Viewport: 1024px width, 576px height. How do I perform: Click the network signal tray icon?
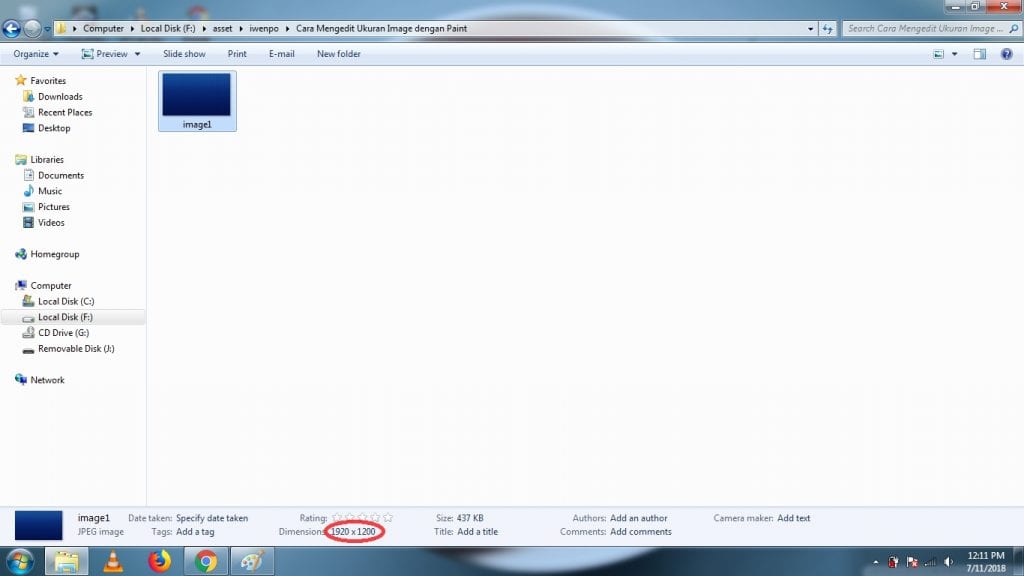pyautogui.click(x=930, y=562)
